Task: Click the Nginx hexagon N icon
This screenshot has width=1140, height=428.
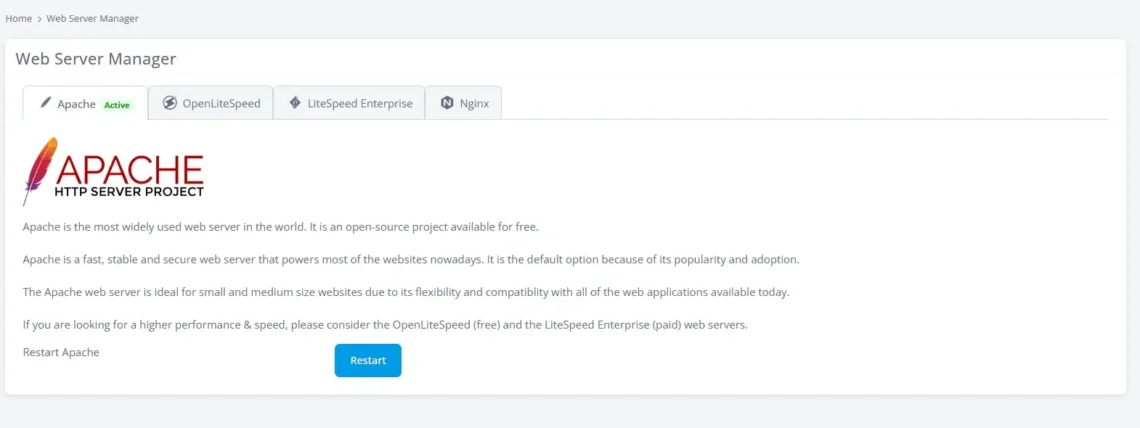Action: (x=447, y=103)
